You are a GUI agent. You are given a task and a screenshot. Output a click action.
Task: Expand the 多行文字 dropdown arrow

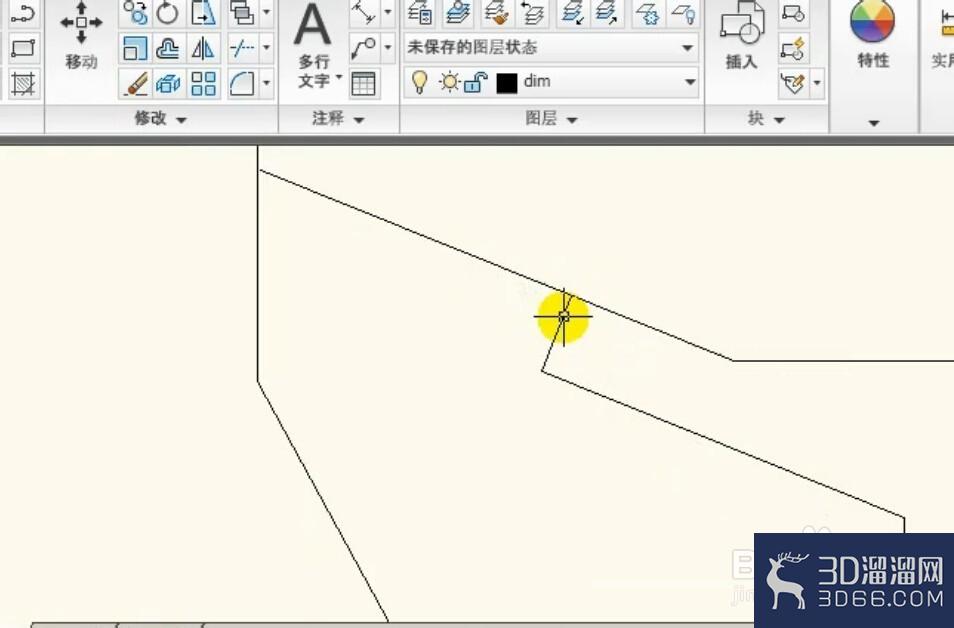339,78
